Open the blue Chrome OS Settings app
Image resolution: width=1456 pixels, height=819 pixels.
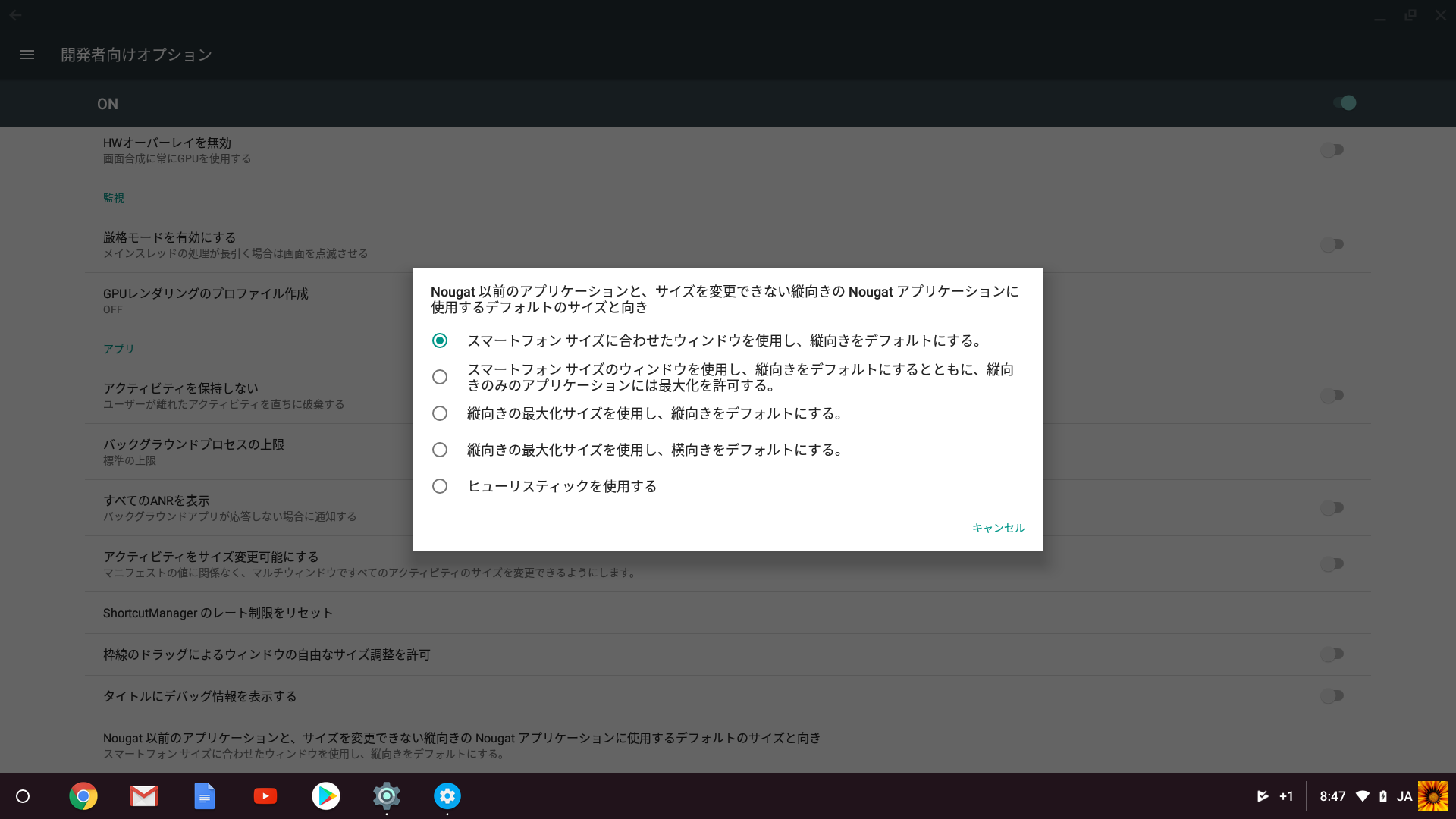tap(447, 795)
